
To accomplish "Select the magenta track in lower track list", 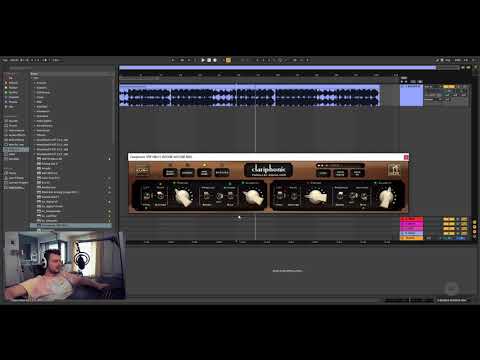I will click(x=411, y=224).
